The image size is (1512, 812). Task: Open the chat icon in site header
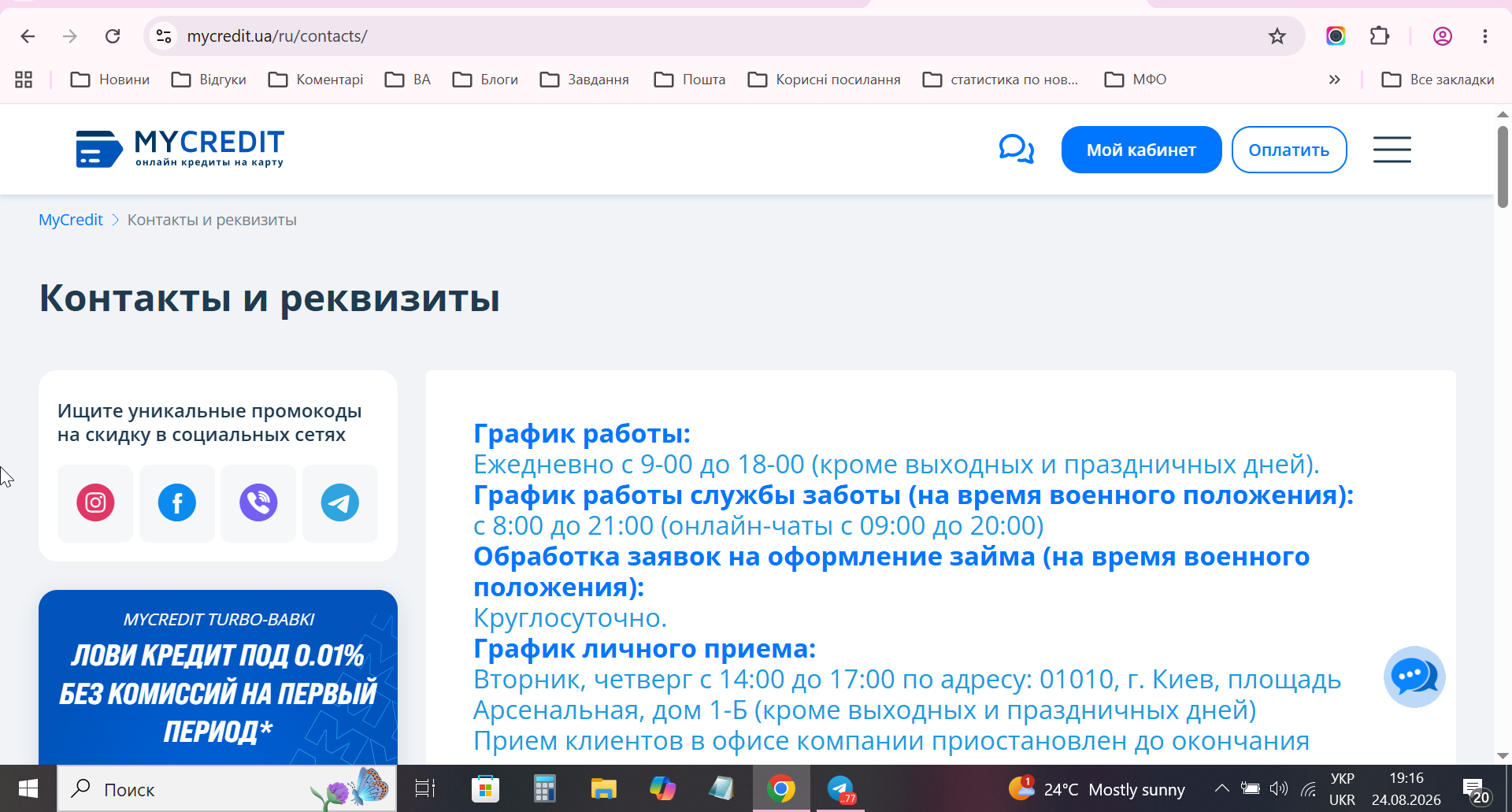point(1016,149)
